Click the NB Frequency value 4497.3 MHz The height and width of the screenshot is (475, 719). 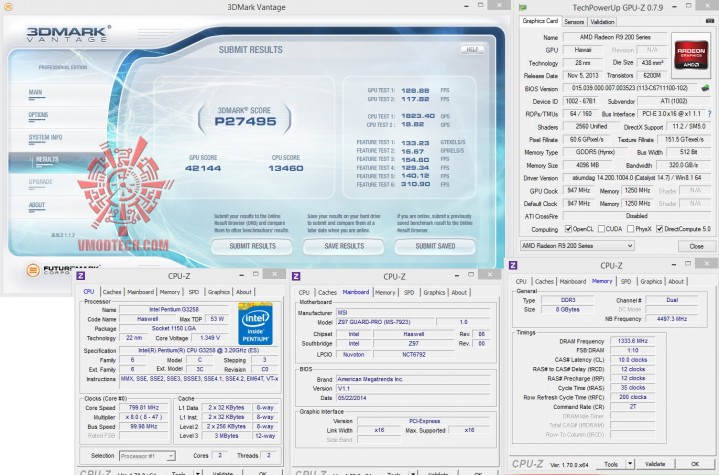tap(672, 319)
